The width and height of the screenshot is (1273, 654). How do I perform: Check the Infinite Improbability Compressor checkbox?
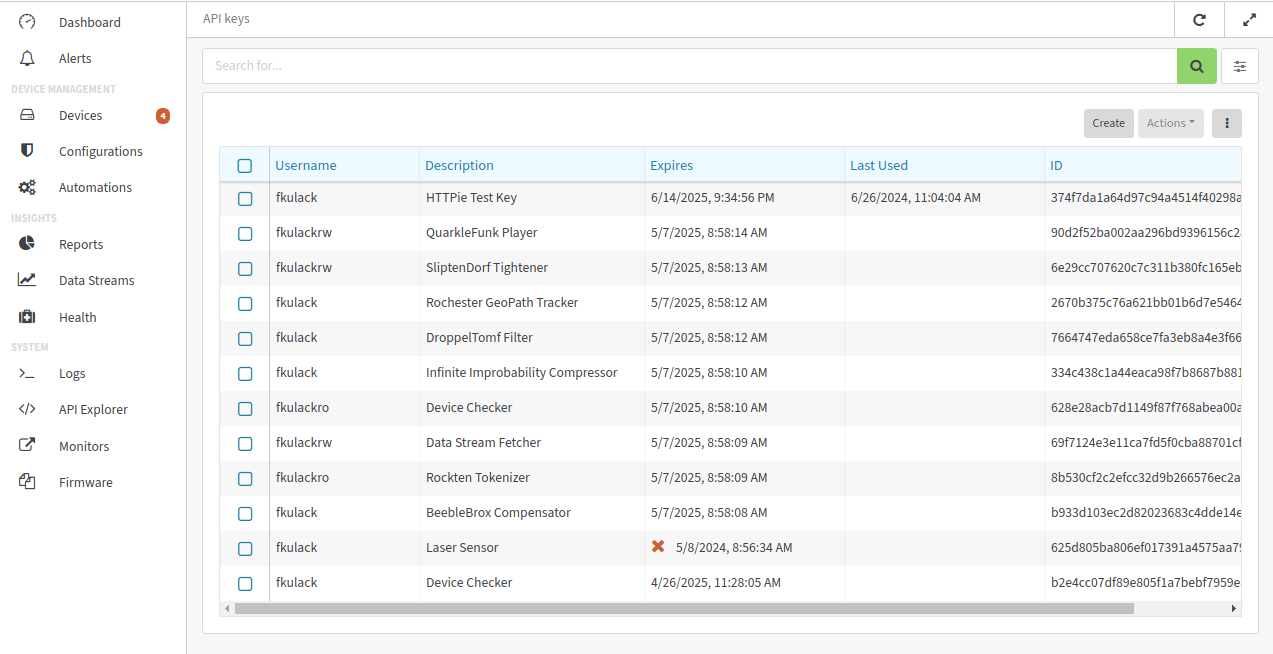(x=245, y=373)
